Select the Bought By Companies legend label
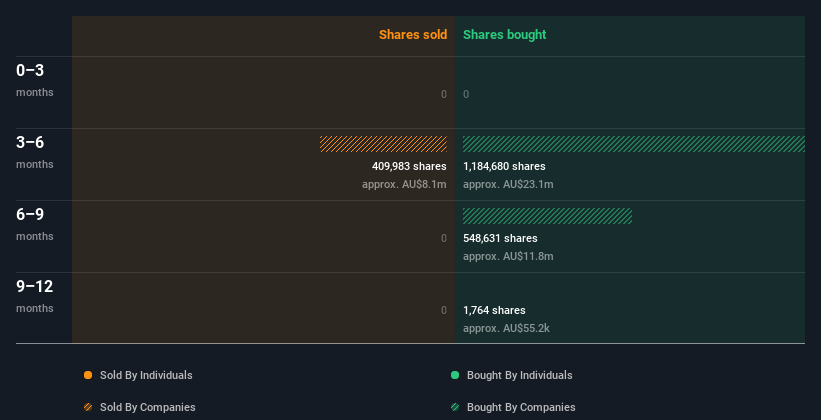 (x=521, y=407)
